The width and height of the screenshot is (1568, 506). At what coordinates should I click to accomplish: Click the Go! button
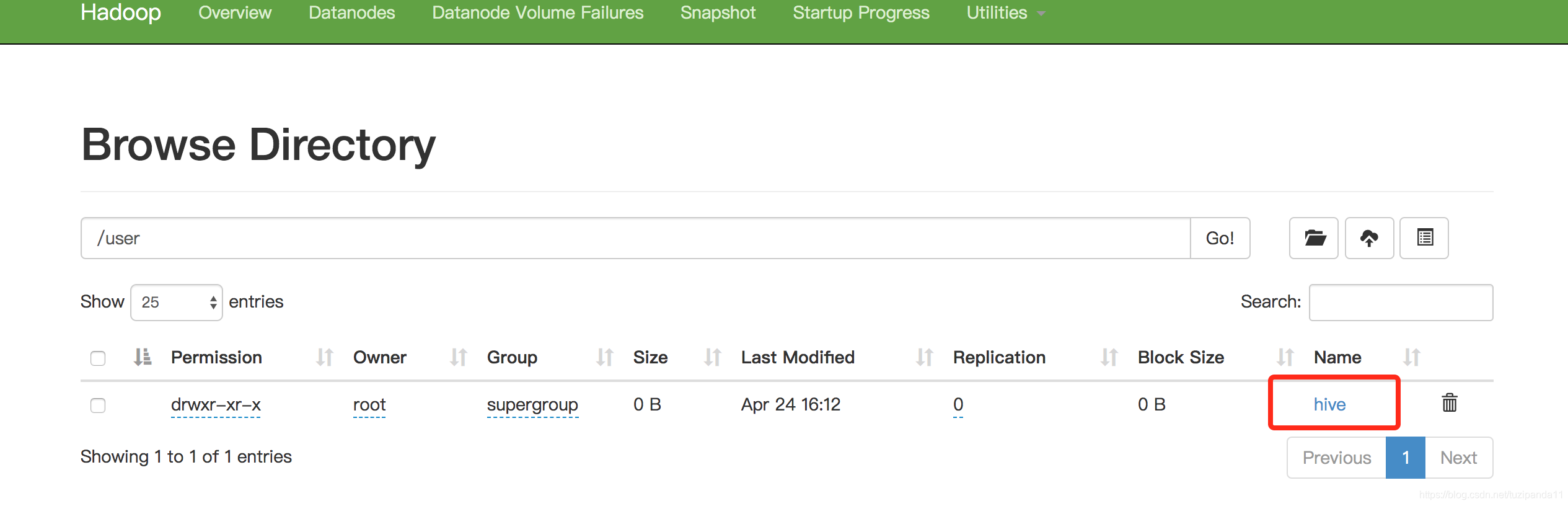coord(1220,238)
